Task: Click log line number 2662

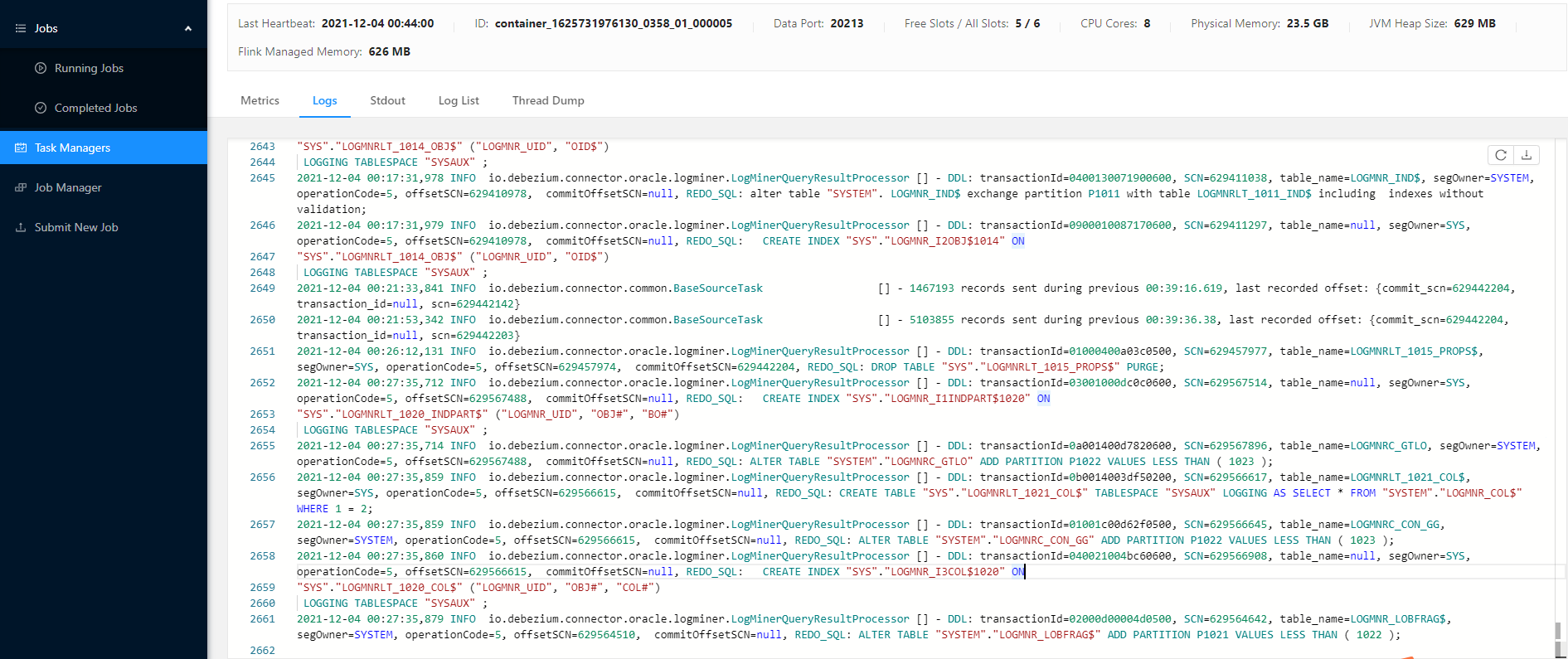Action: pos(263,651)
